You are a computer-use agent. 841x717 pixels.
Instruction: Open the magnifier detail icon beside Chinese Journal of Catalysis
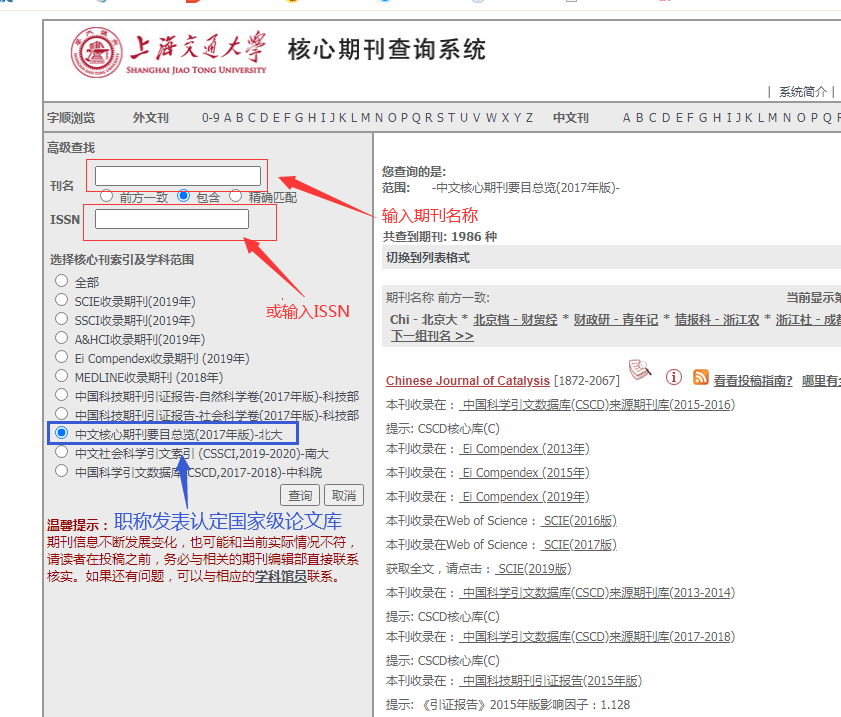pyautogui.click(x=640, y=369)
